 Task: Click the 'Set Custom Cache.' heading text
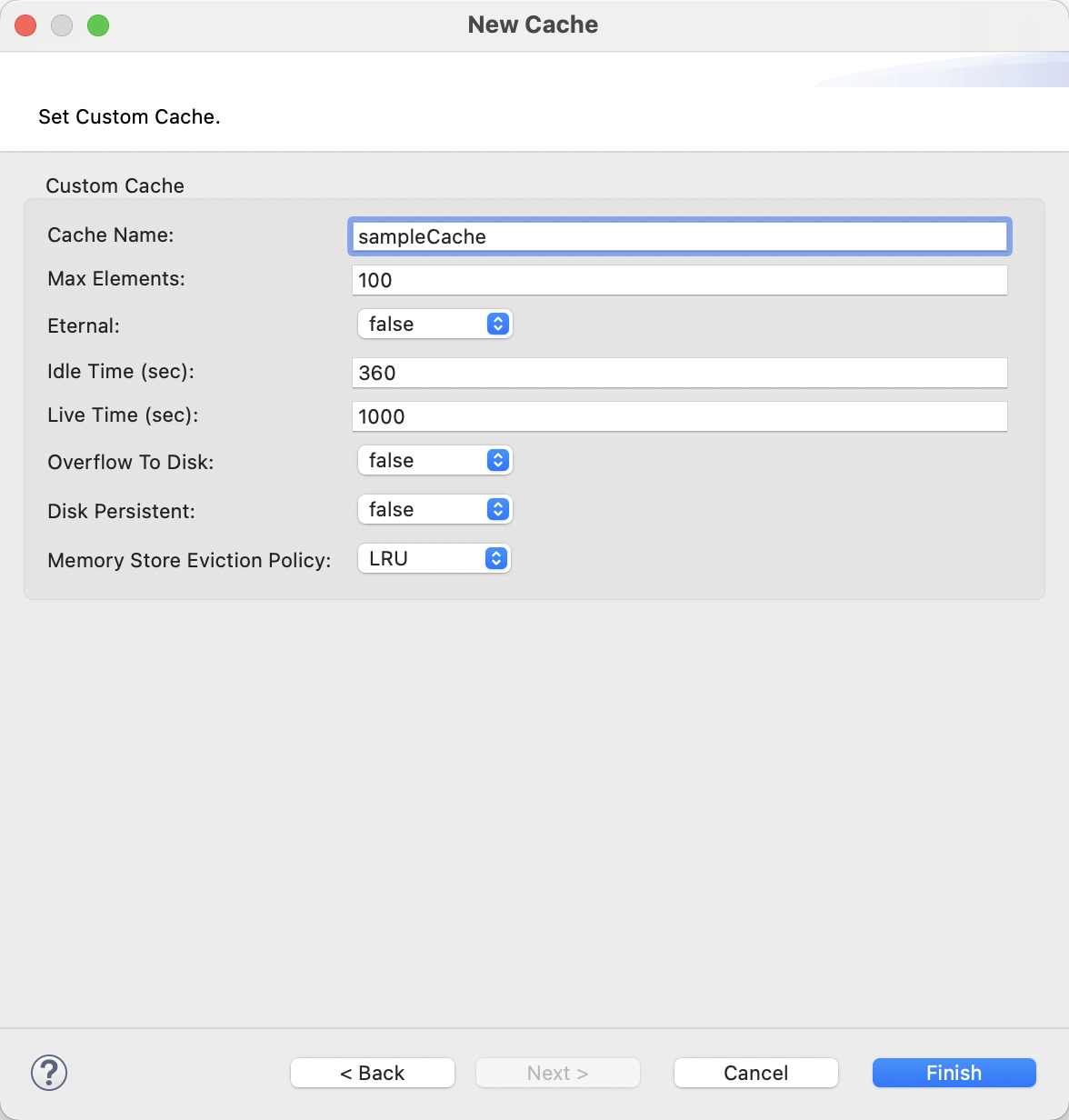point(129,117)
